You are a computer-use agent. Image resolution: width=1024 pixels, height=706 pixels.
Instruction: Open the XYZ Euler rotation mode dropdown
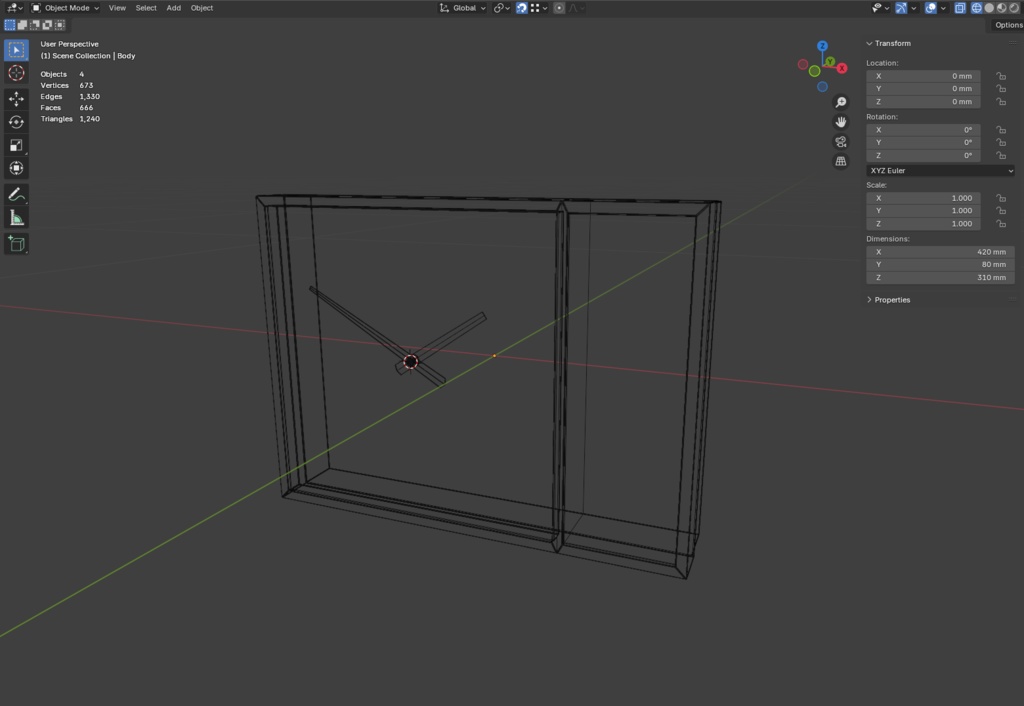click(940, 170)
